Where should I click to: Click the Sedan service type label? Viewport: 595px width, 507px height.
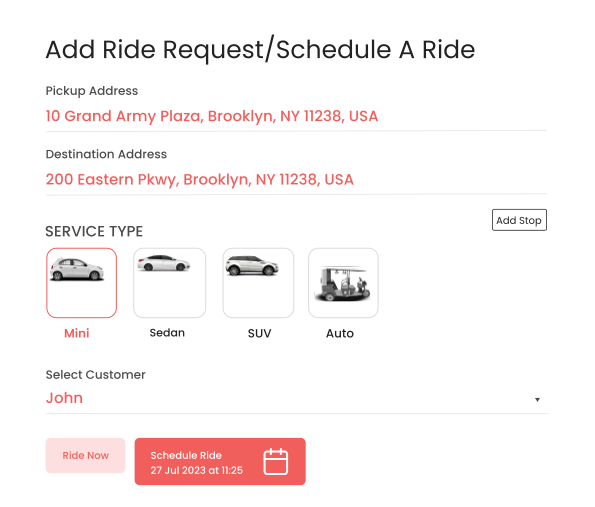click(x=167, y=333)
